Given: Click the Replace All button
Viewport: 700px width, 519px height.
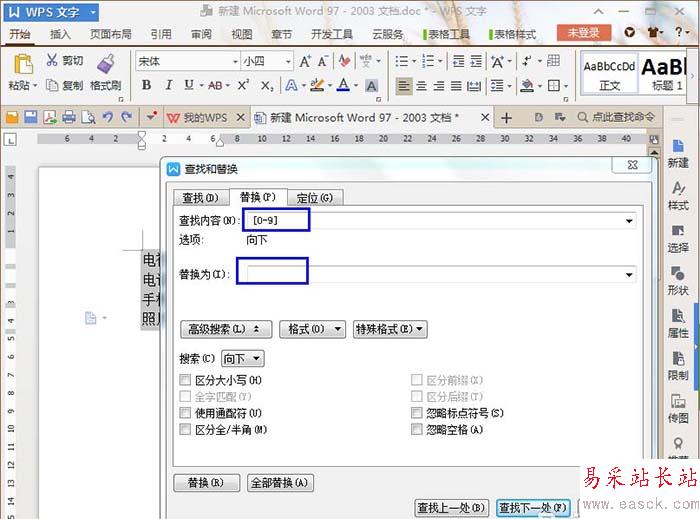Looking at the screenshot, I should coord(281,483).
